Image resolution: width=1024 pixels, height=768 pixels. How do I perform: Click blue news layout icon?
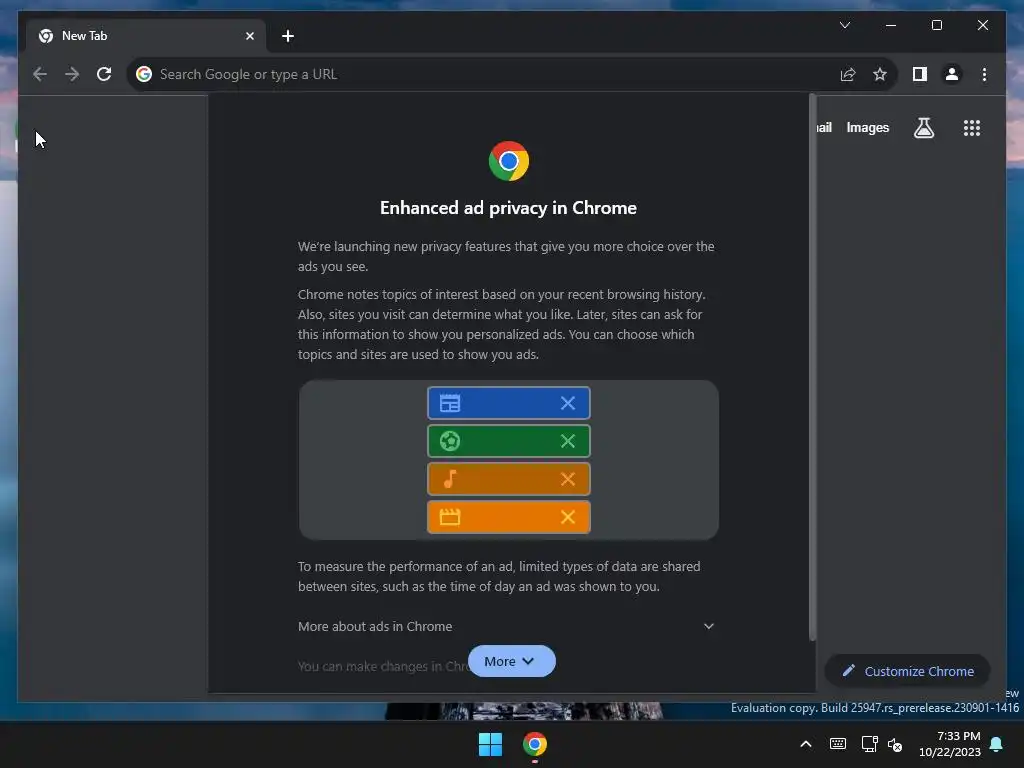coord(450,403)
